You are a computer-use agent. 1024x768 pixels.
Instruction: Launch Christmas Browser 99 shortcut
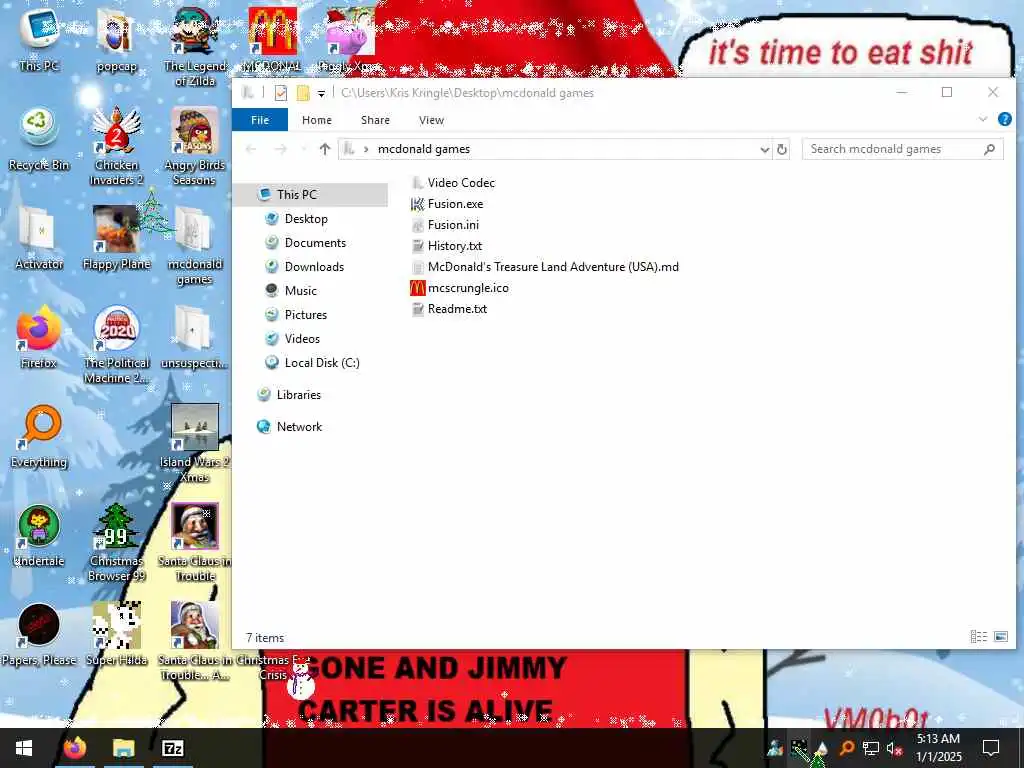(x=116, y=542)
